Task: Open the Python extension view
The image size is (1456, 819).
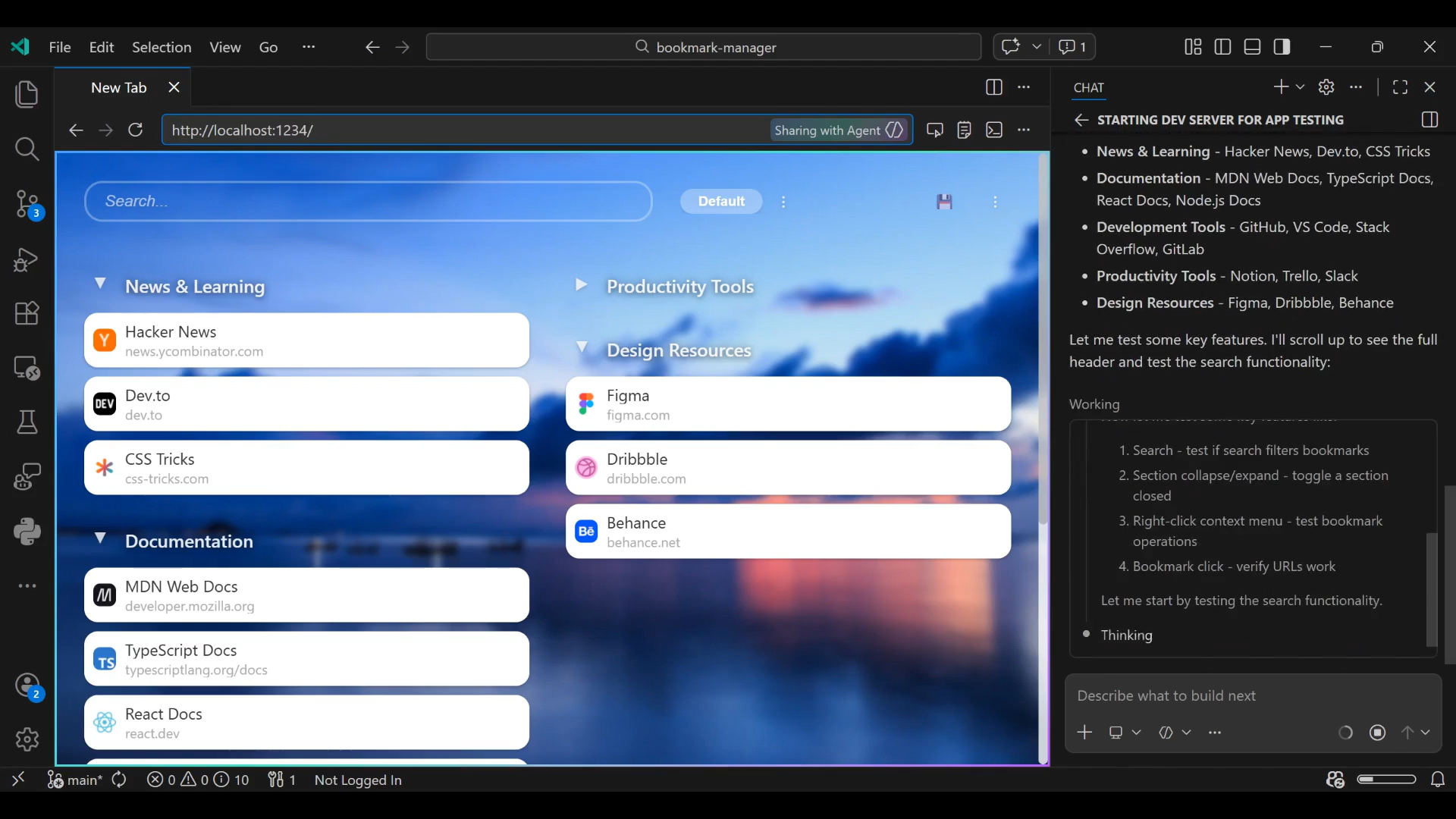Action: point(27,532)
